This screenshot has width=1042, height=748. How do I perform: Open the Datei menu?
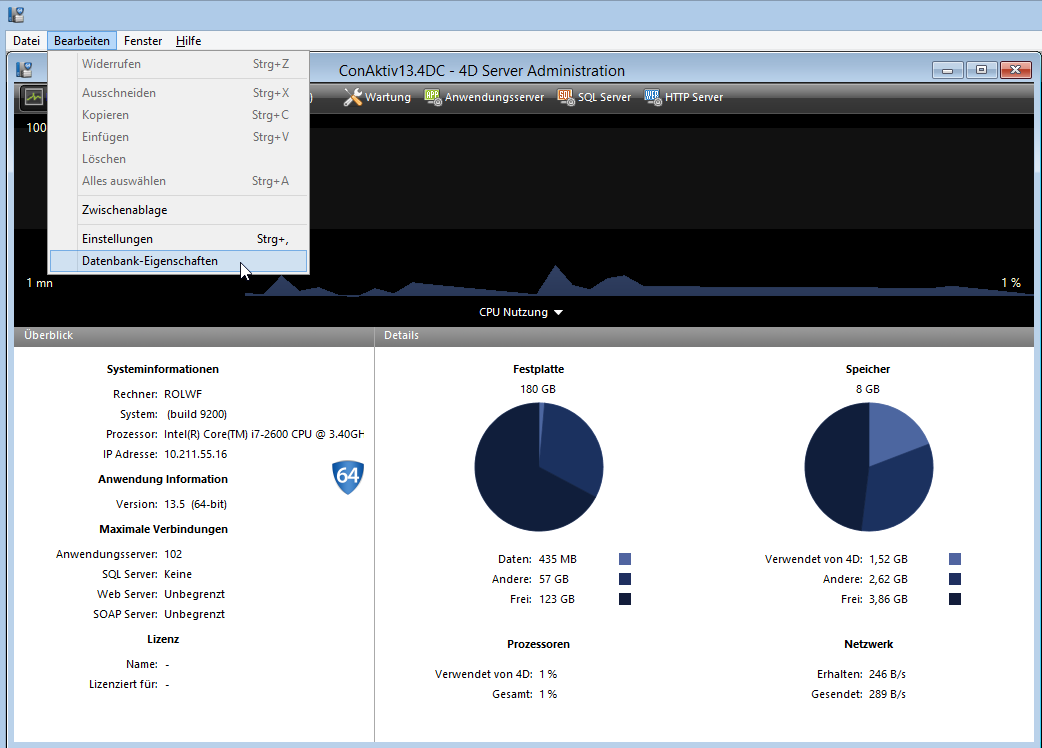pyautogui.click(x=26, y=41)
